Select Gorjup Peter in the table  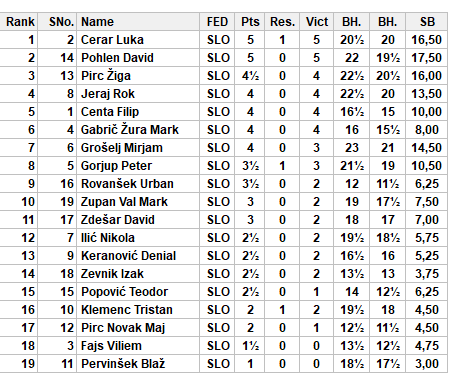[116, 166]
